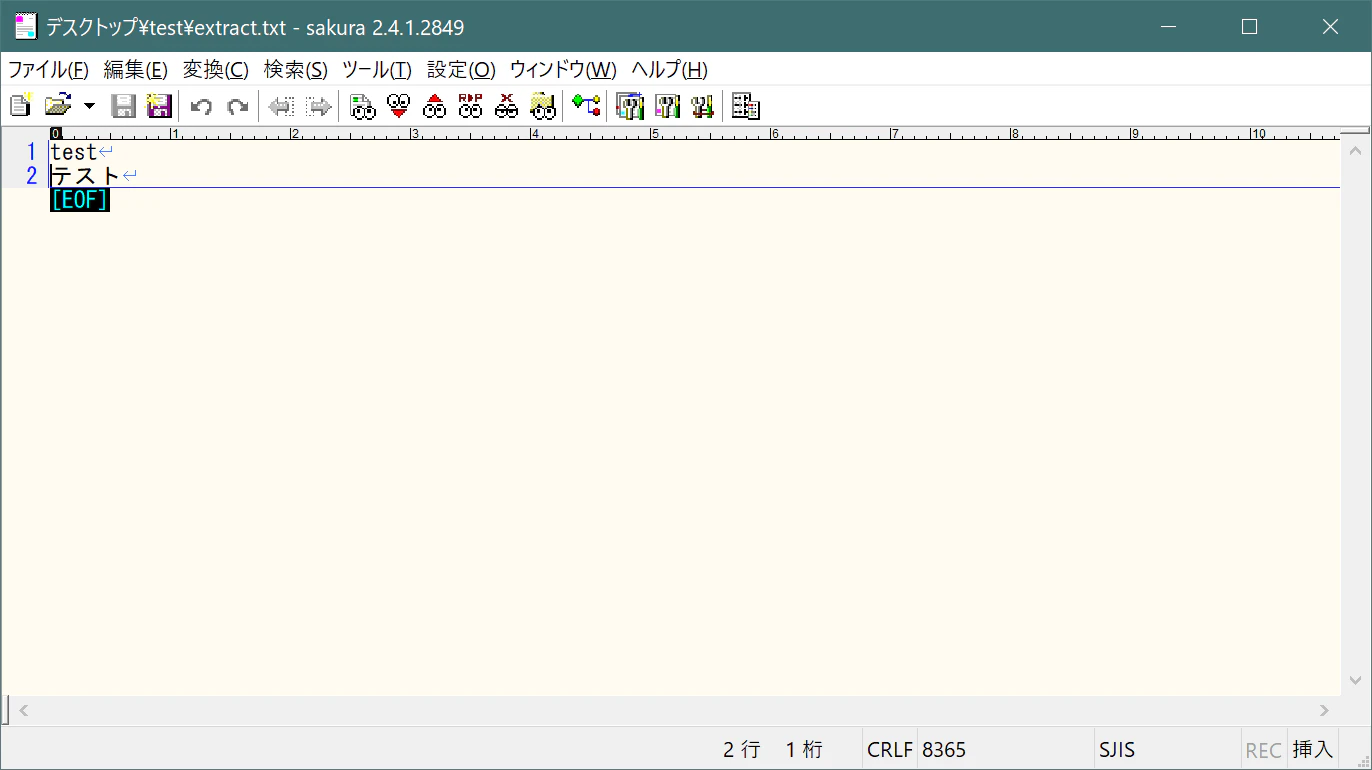Create a new file with the toolbar icon
The width and height of the screenshot is (1372, 770).
(20, 106)
